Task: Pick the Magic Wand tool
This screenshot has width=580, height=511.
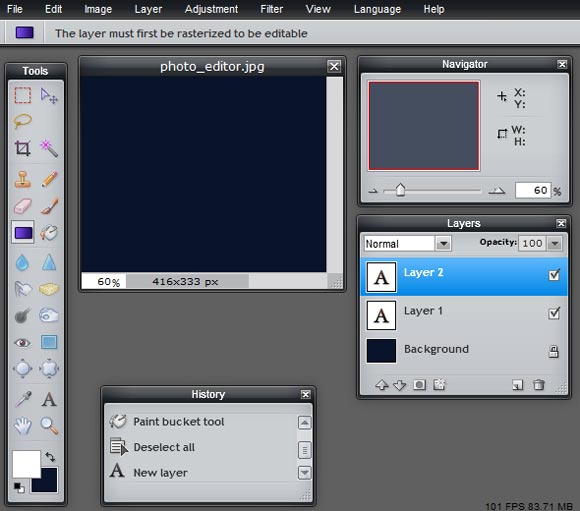Action: coord(49,148)
